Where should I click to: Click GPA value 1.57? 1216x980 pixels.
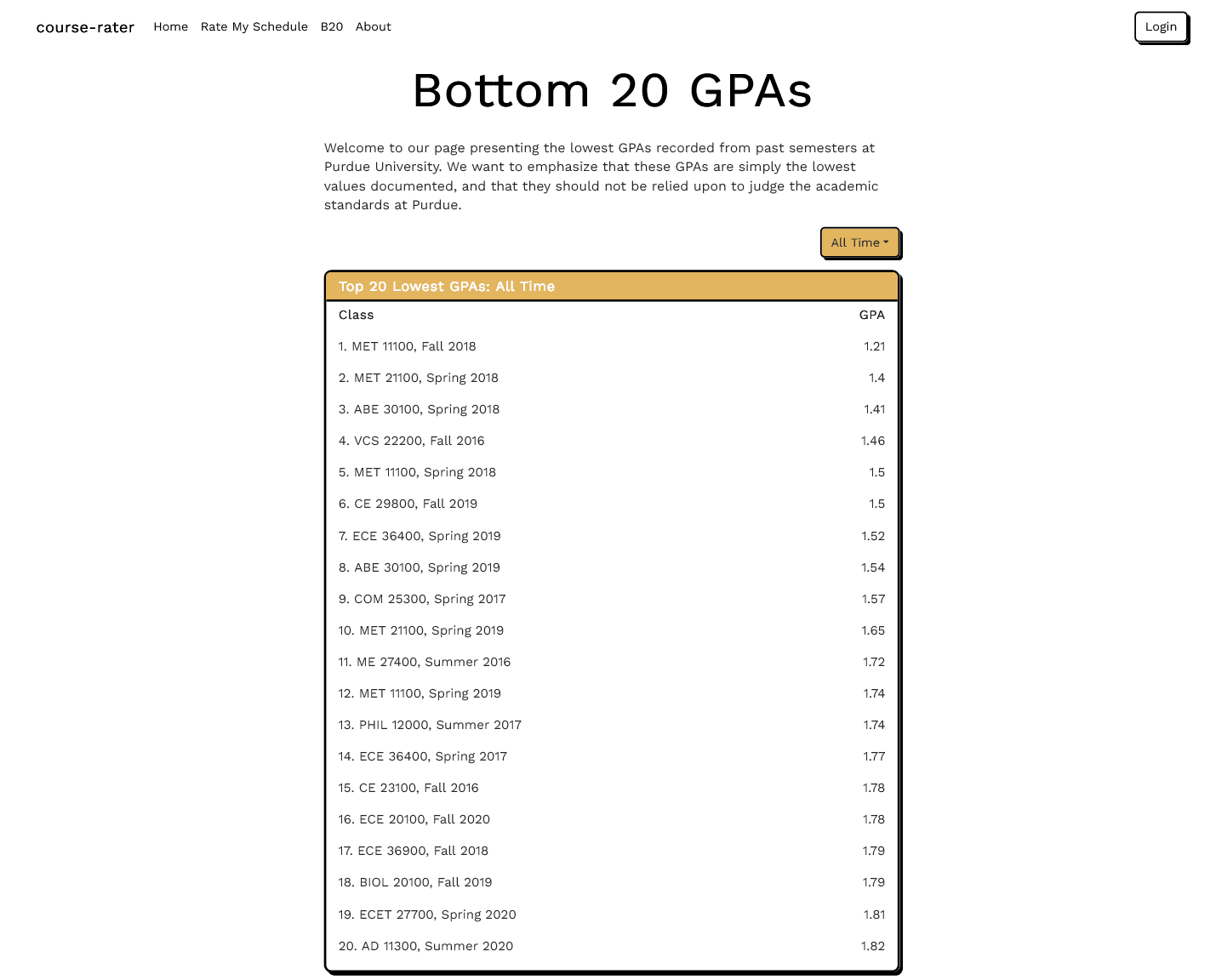[x=873, y=599]
